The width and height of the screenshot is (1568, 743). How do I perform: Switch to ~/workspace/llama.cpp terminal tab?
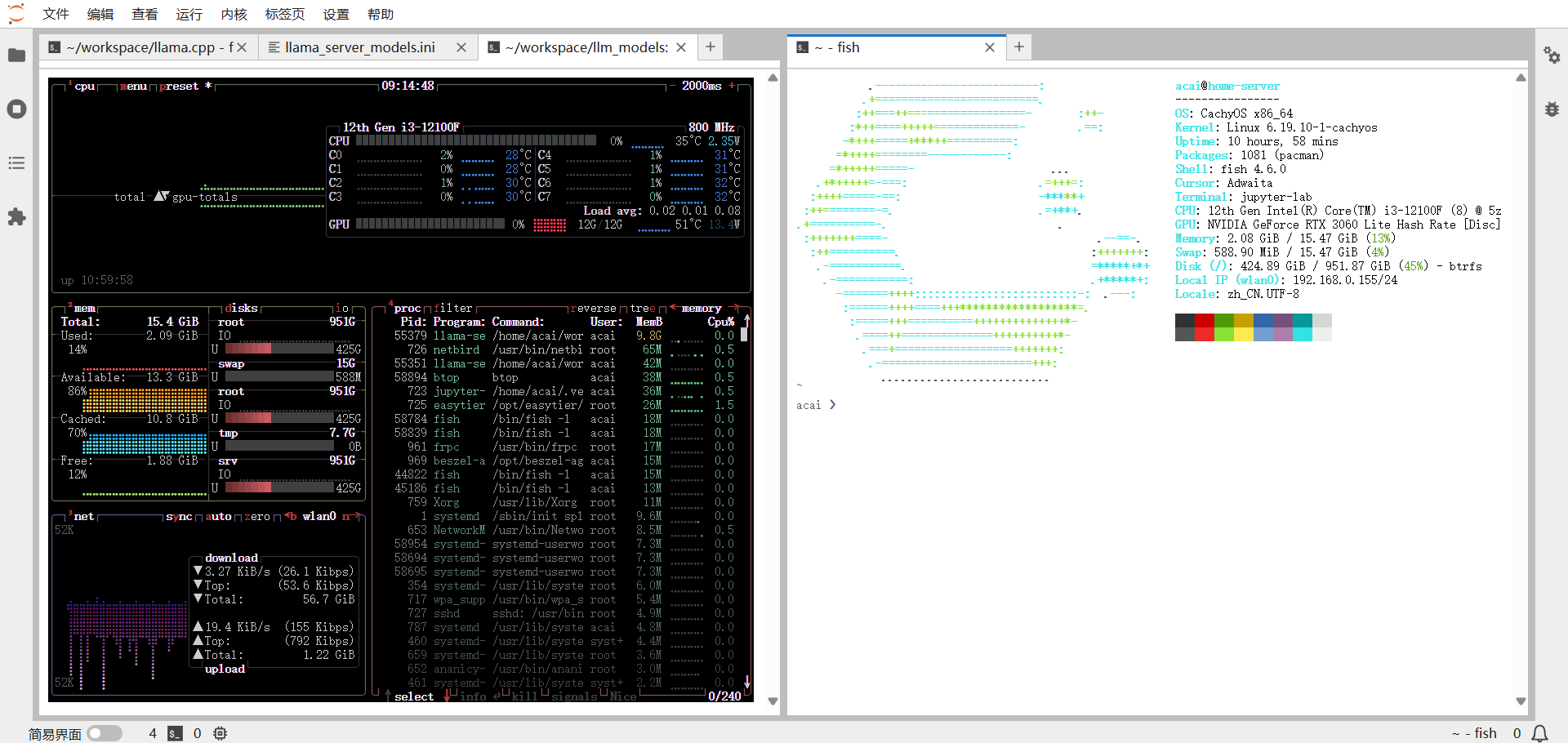142,47
